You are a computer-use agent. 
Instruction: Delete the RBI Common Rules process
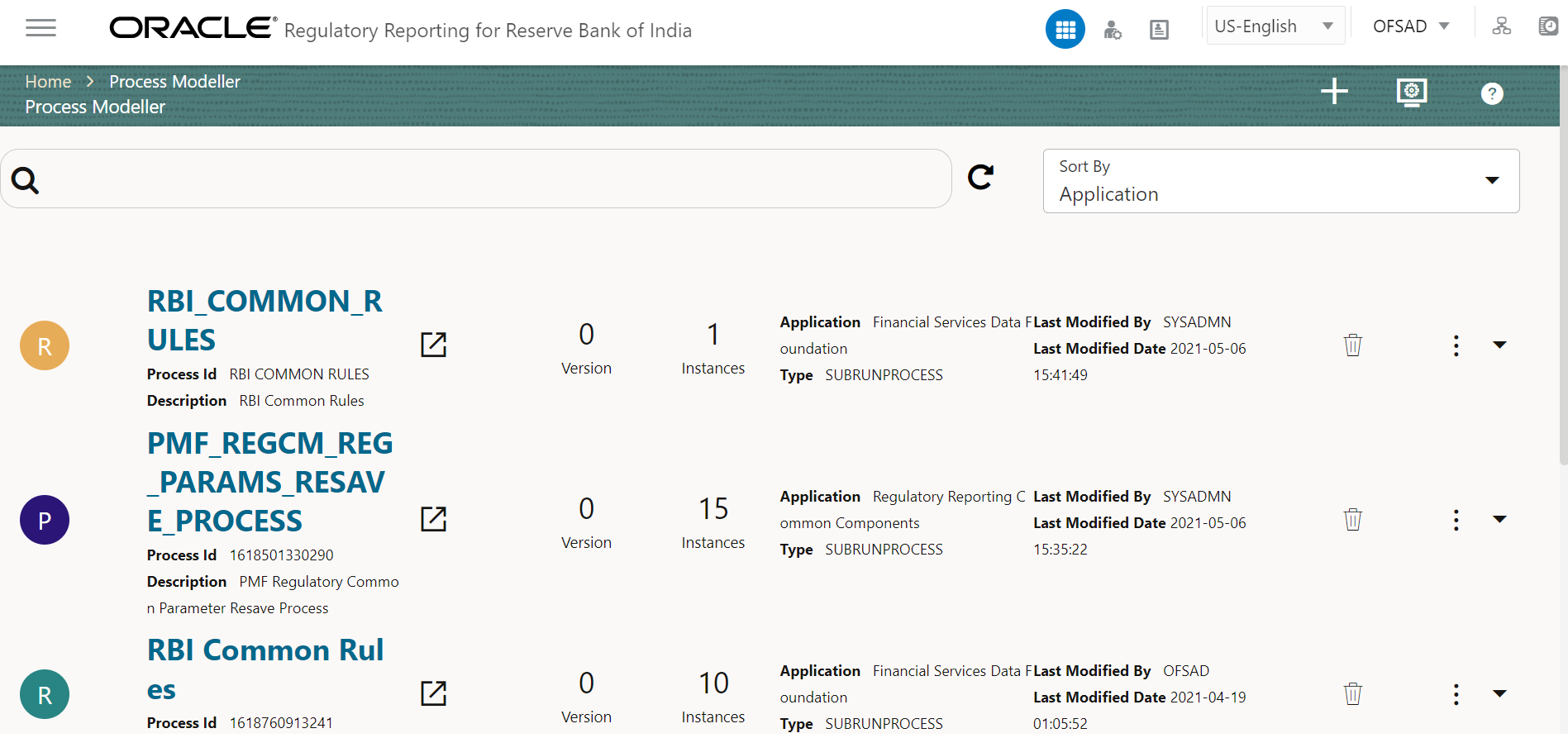click(1352, 693)
